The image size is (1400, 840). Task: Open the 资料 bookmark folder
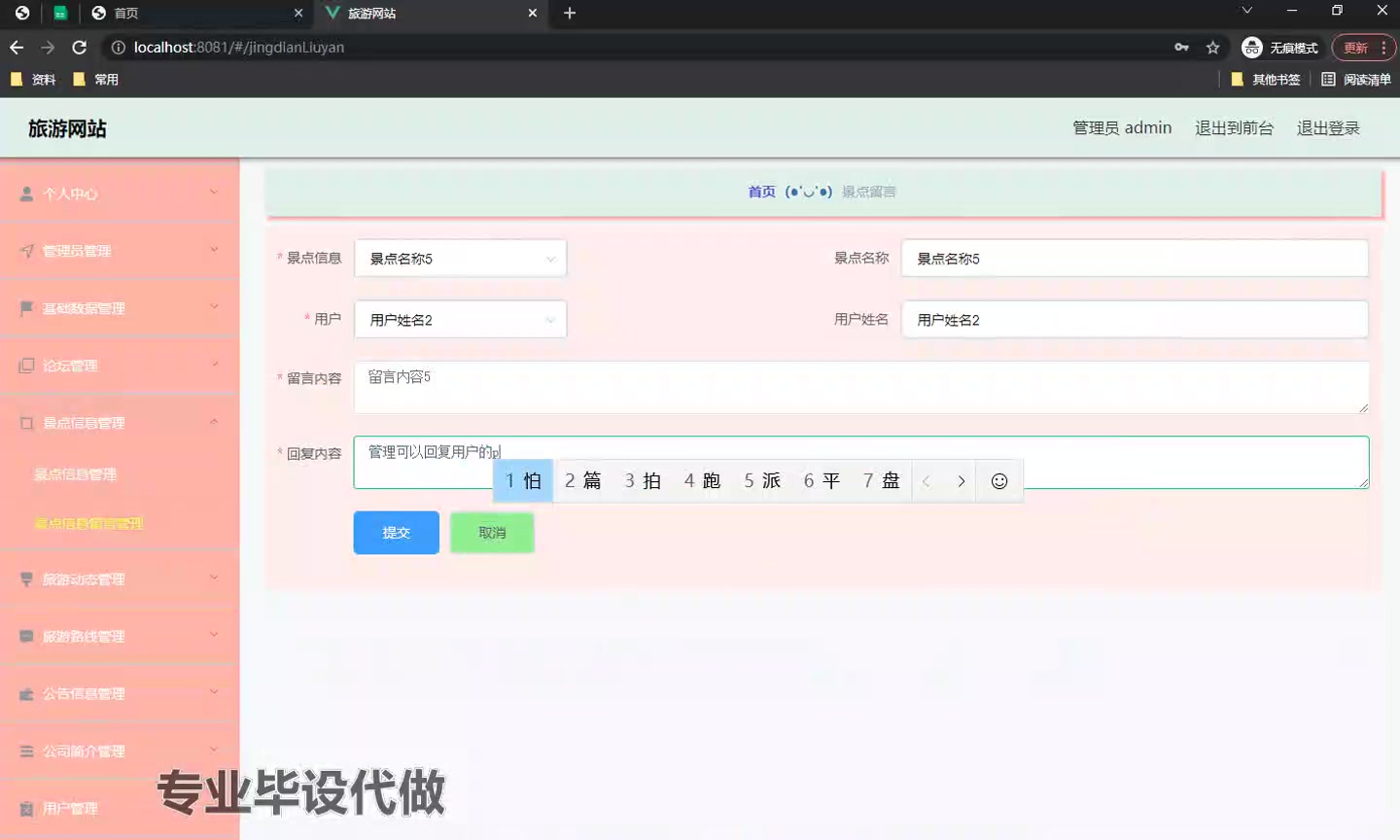32,79
